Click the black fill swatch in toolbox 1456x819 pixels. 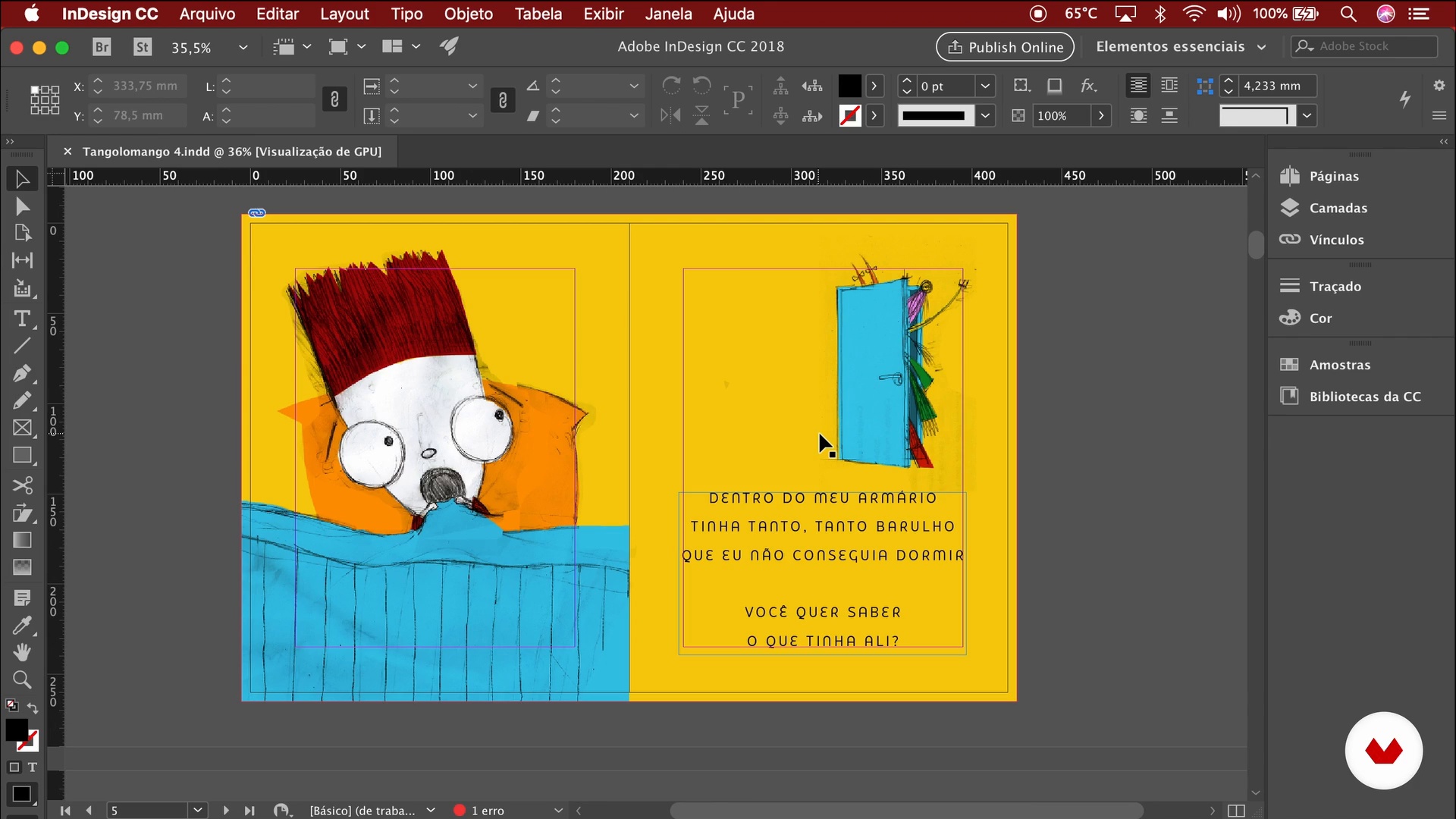[17, 730]
